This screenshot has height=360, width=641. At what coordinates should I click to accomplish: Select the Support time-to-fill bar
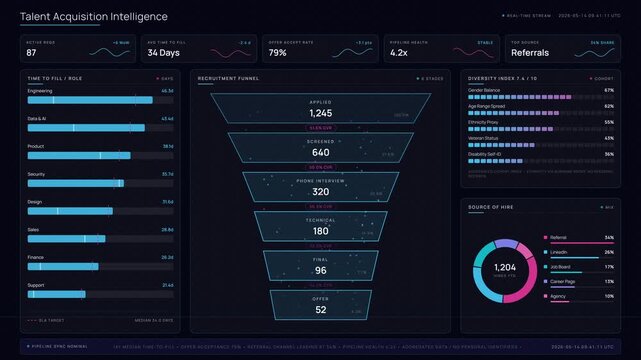click(x=101, y=295)
